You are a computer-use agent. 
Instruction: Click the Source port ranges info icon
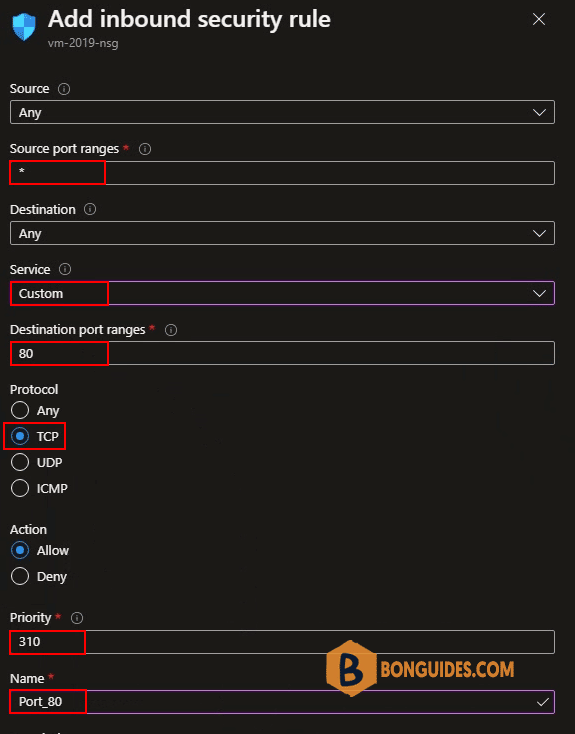point(145,149)
